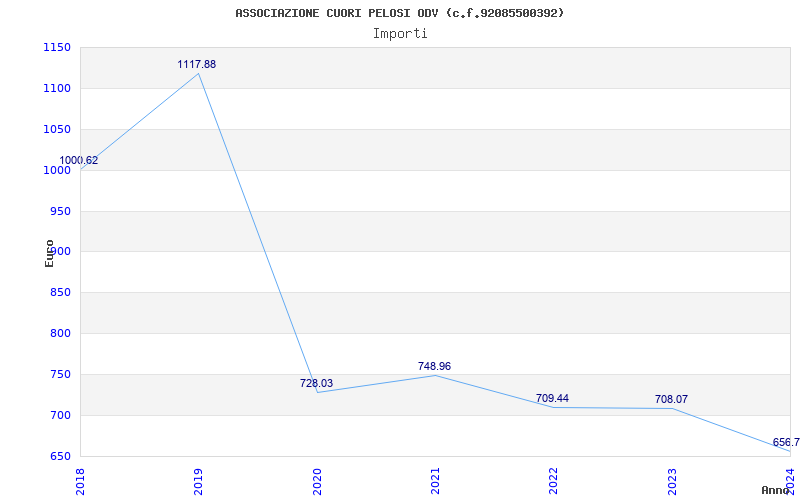
Task: Click the Euro y-axis title
Action: 49,253
